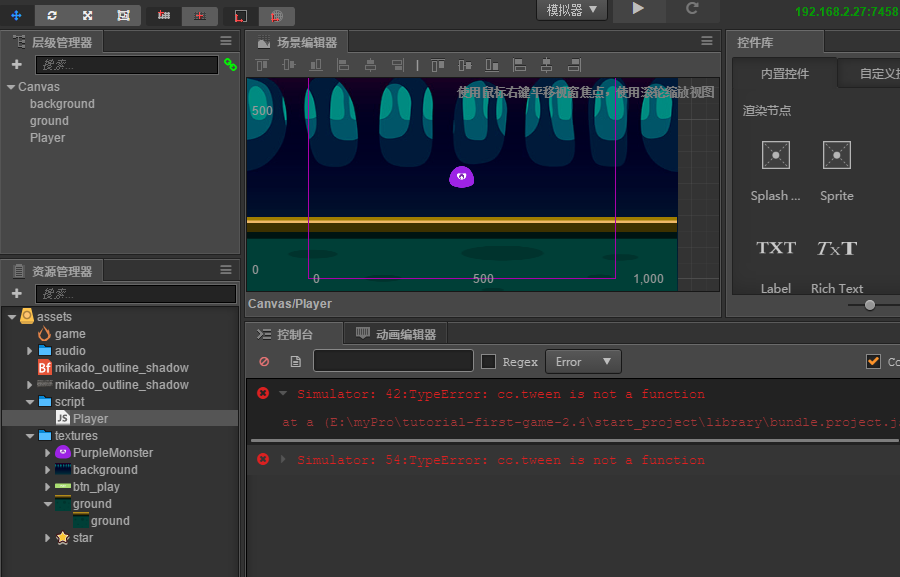Image resolution: width=900 pixels, height=577 pixels.
Task: Switch gizmo to pivot position mode
Action: 164,16
